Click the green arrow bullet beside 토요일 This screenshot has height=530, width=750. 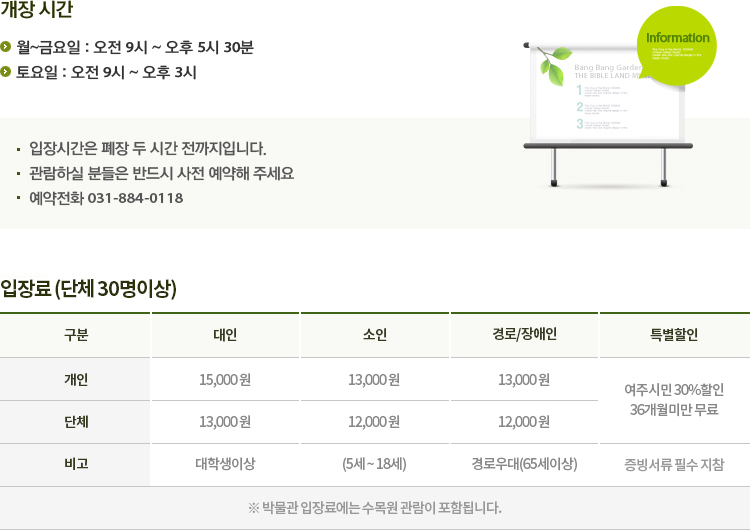pos(7,72)
